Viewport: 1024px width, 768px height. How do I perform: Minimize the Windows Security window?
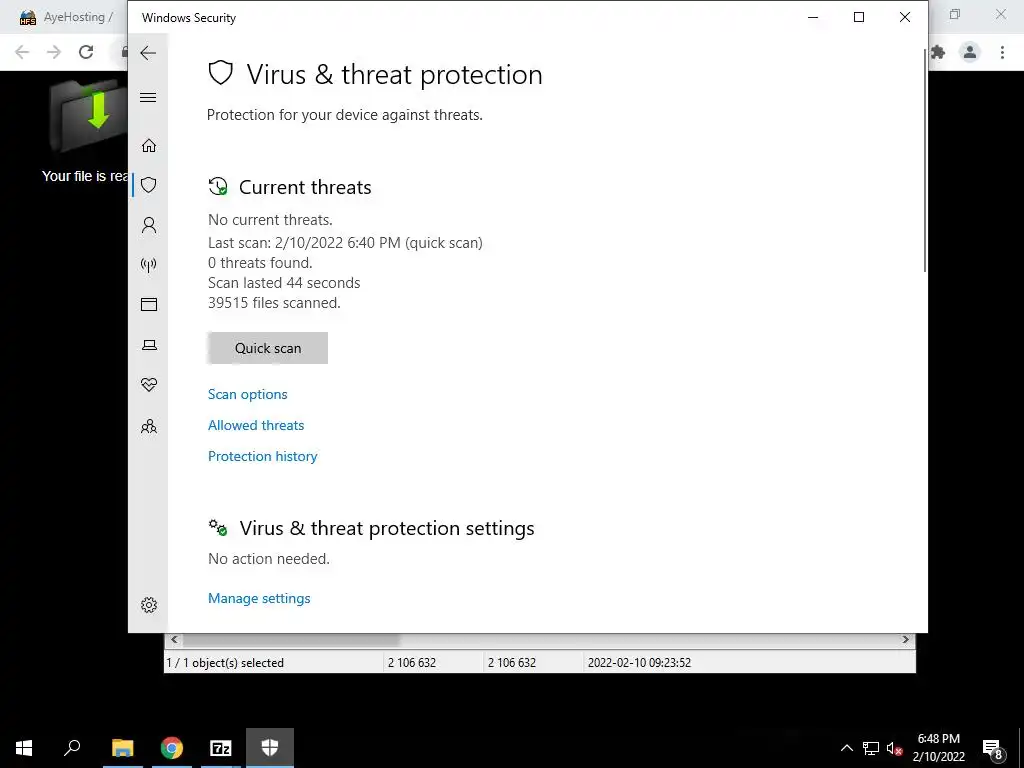click(813, 17)
